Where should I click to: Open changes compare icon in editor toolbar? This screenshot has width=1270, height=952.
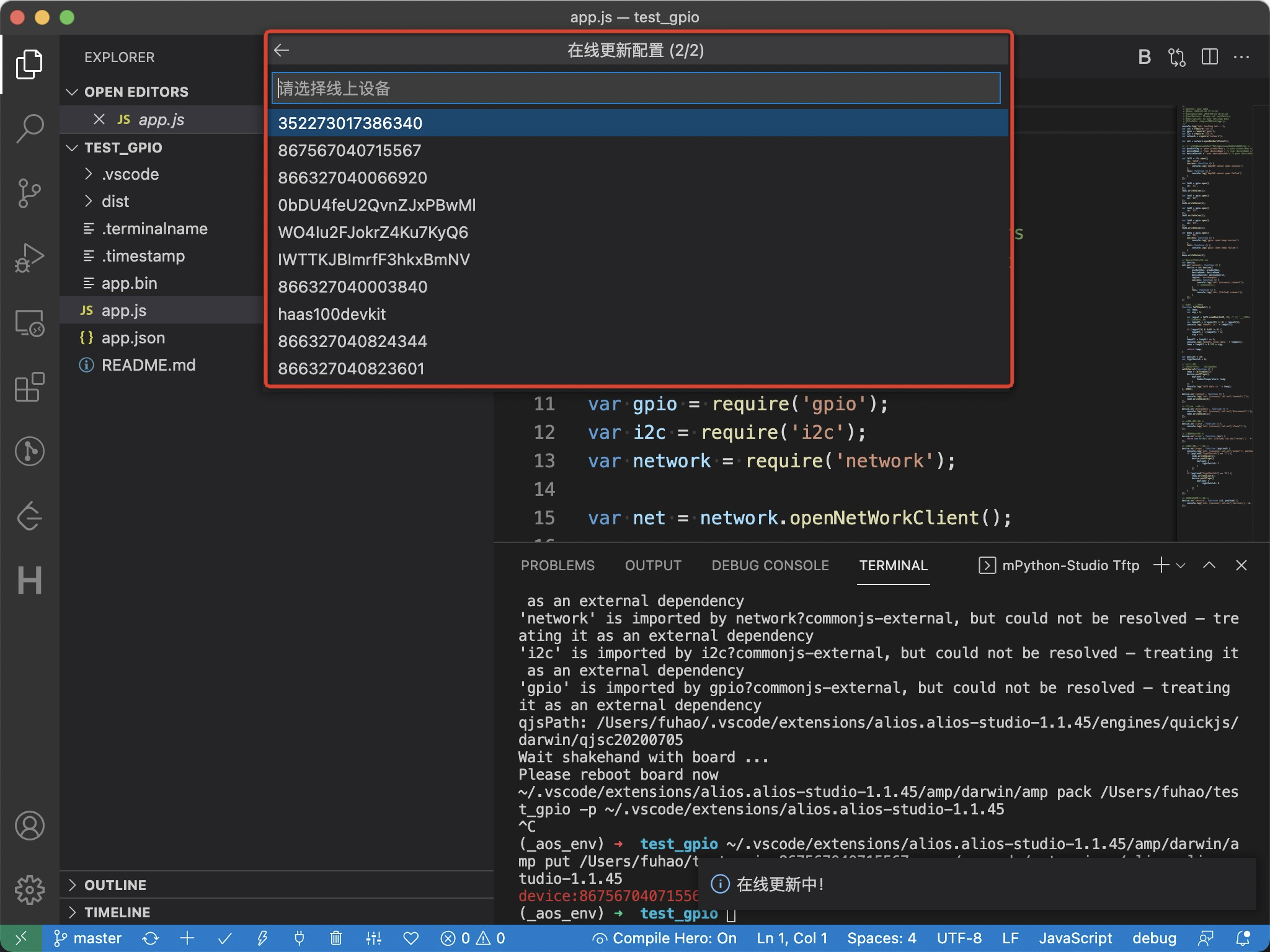(1177, 57)
